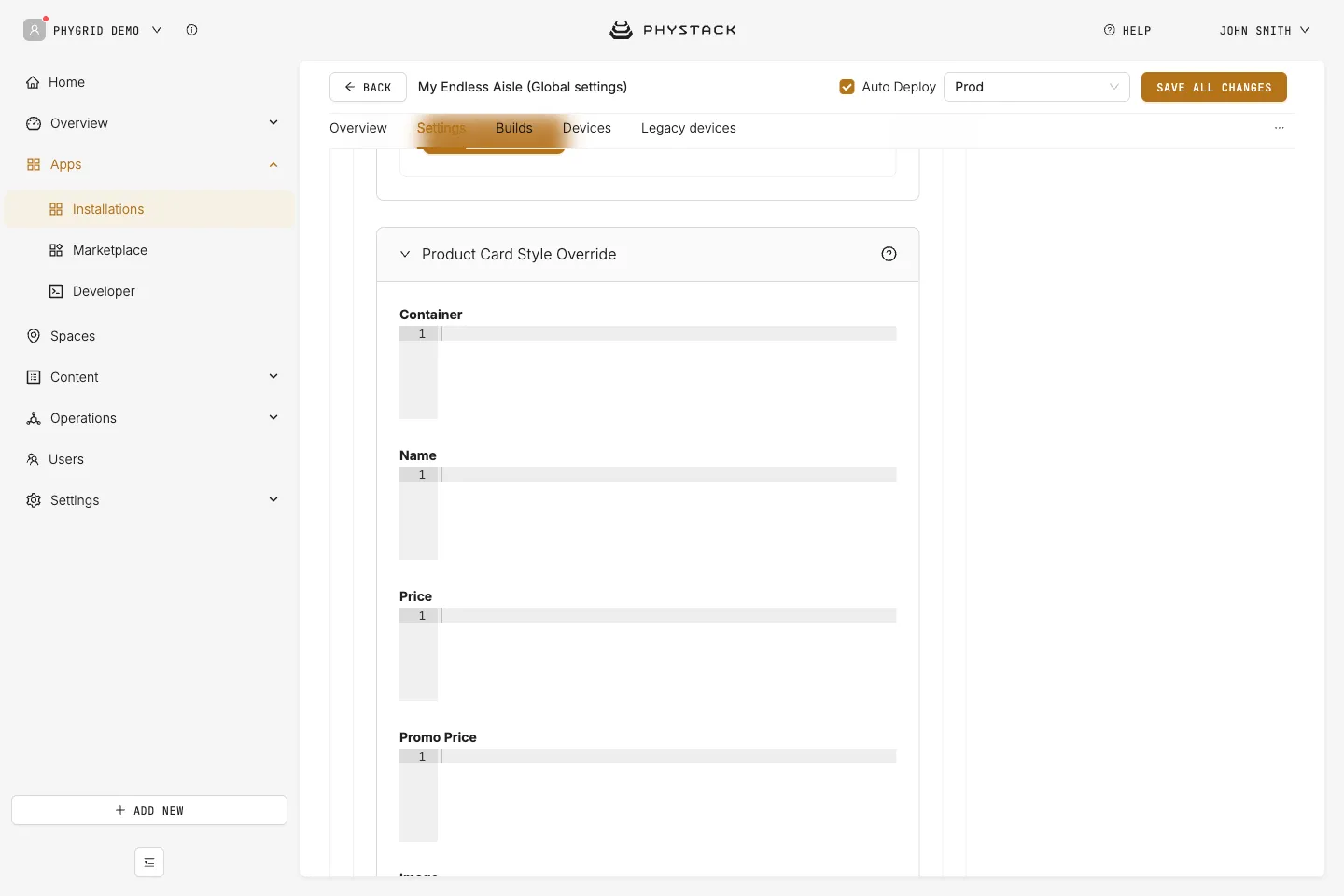The width and height of the screenshot is (1344, 896).
Task: Expand the Settings sidebar chevron
Action: coord(273,499)
